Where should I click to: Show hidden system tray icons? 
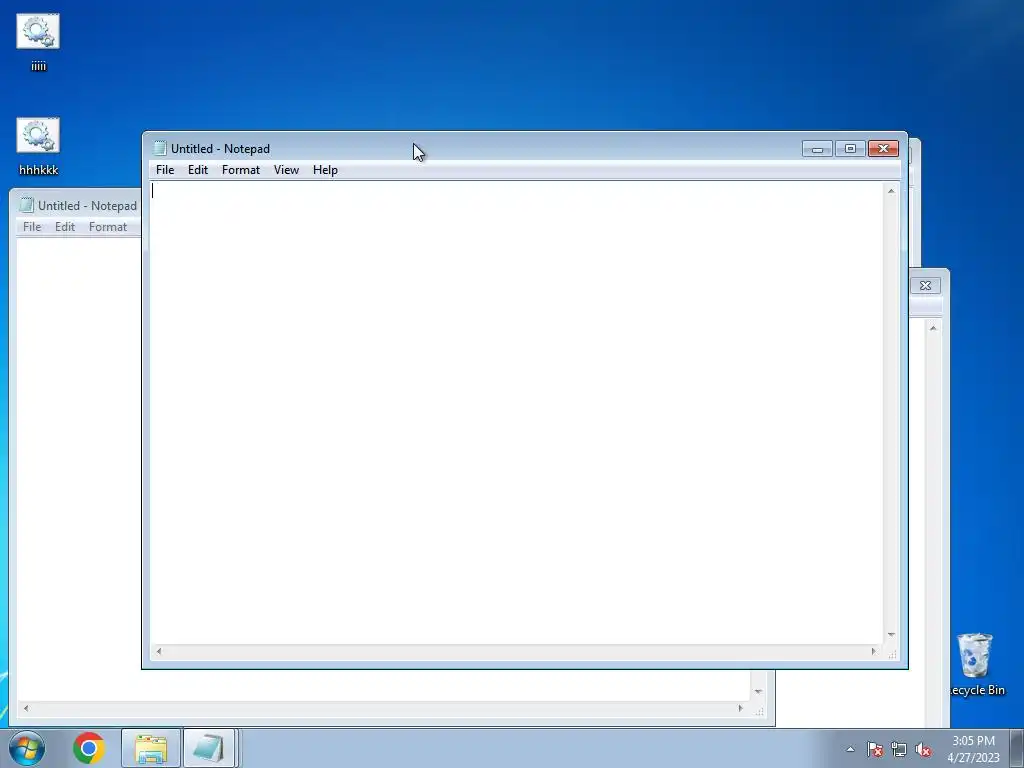pyautogui.click(x=850, y=749)
